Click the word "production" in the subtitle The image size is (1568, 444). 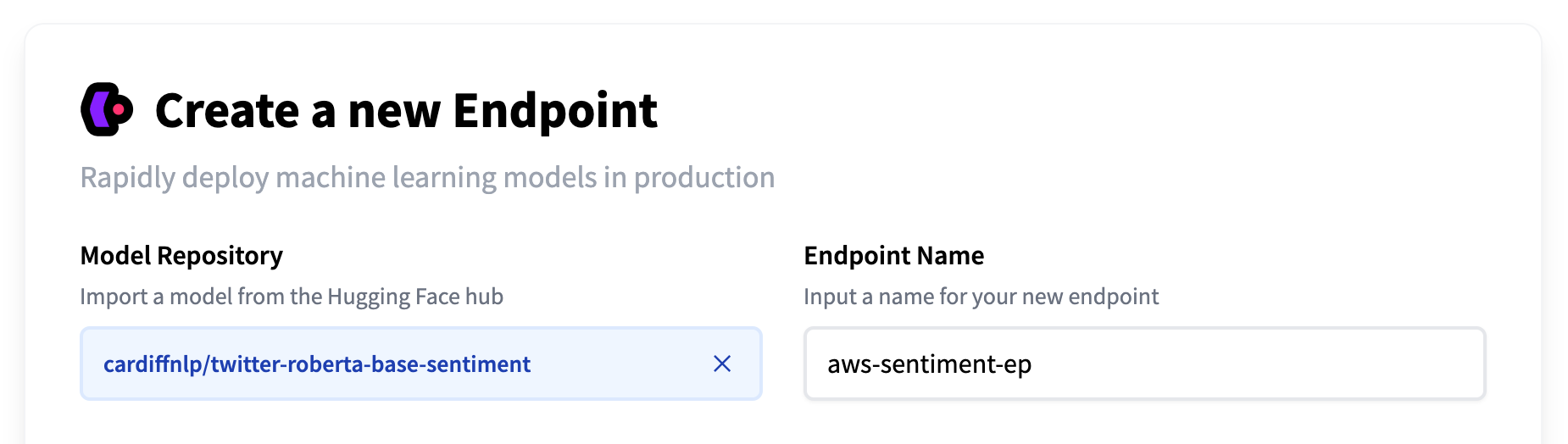click(704, 178)
